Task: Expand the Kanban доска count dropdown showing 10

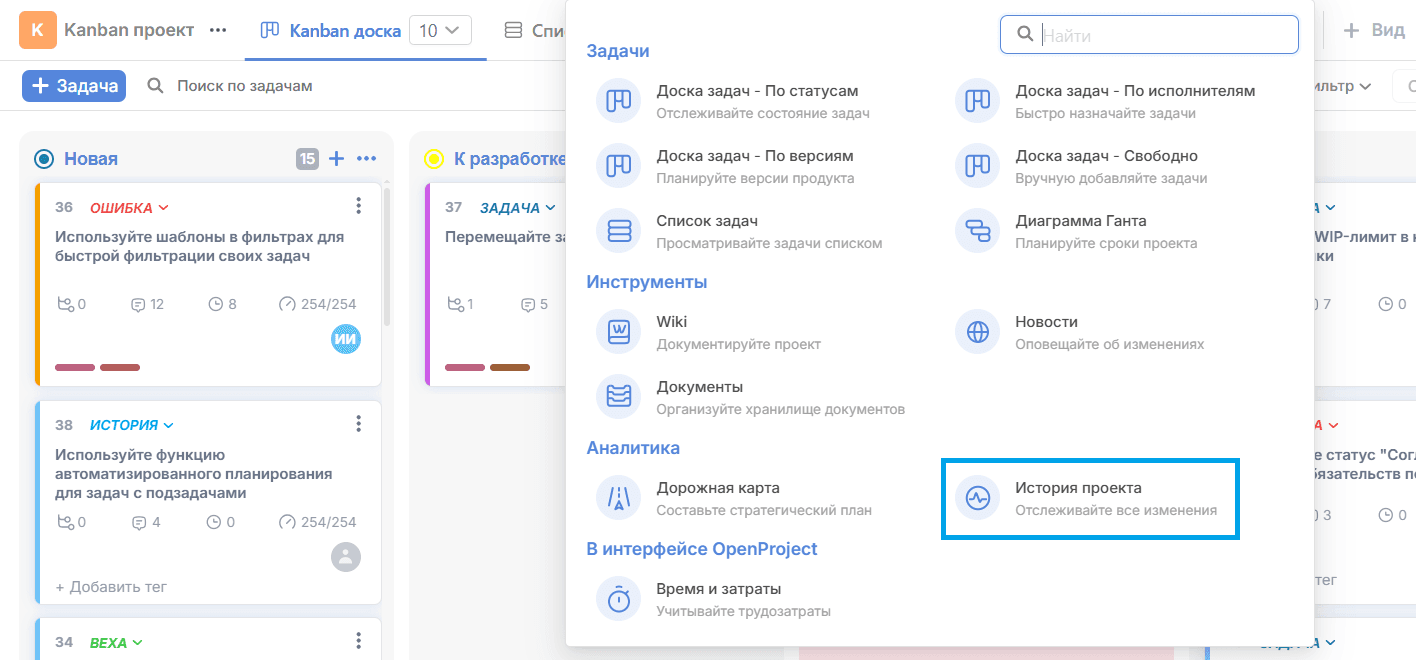Action: pyautogui.click(x=440, y=31)
